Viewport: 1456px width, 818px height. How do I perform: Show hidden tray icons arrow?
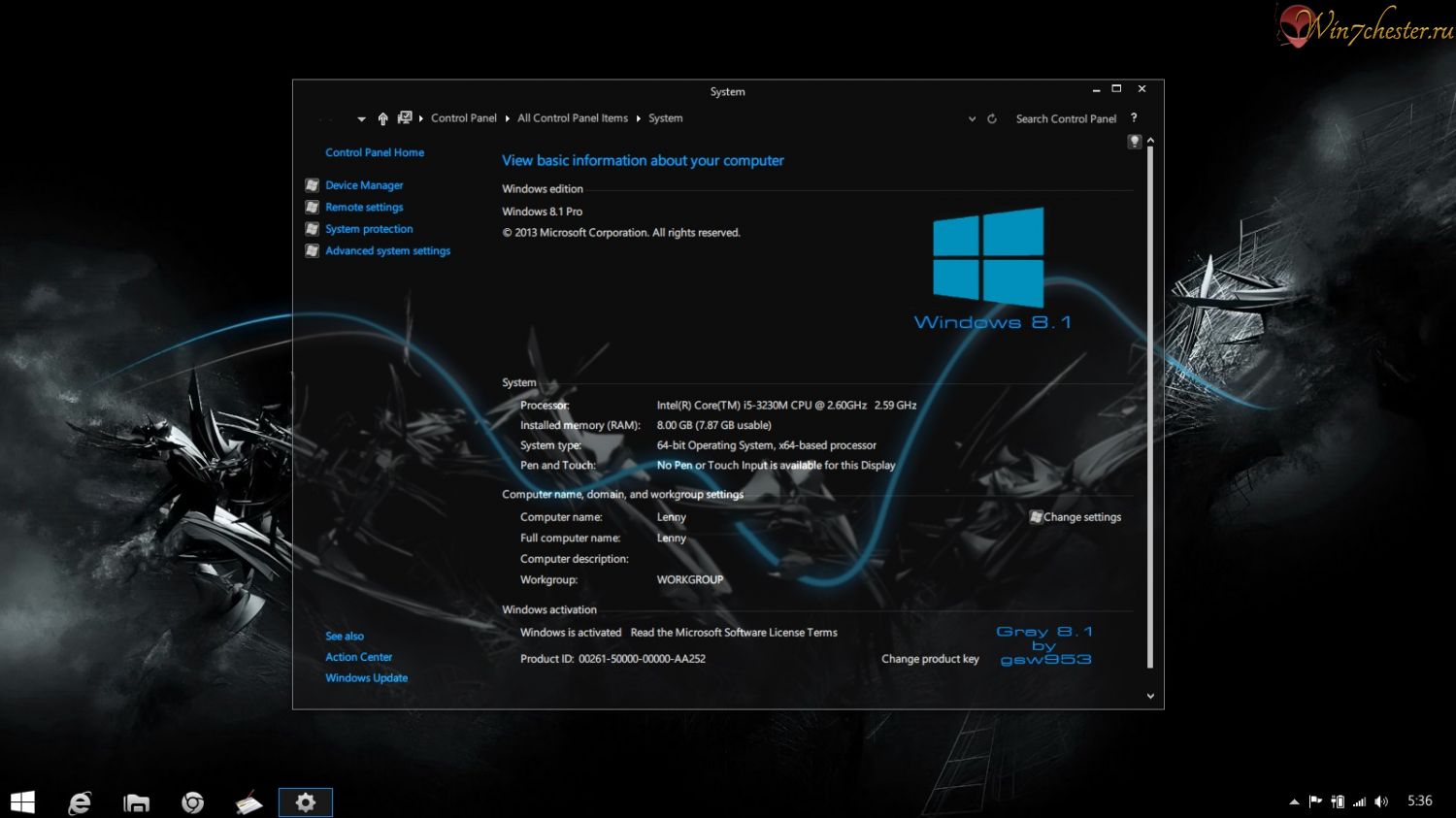coord(1294,802)
